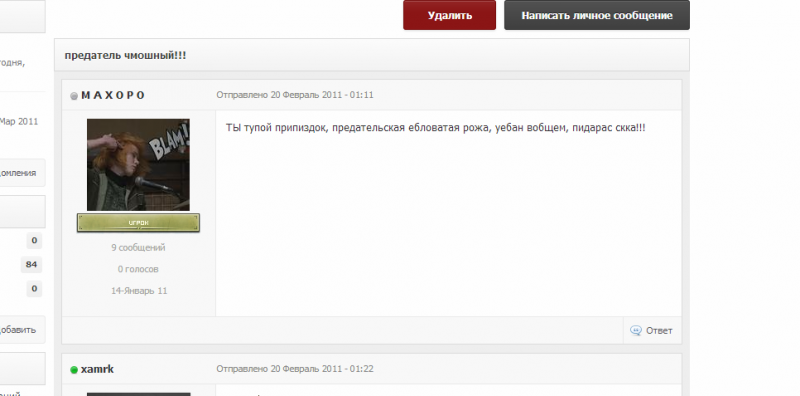
Task: Select the 9 сообщений post count
Action: (x=138, y=248)
